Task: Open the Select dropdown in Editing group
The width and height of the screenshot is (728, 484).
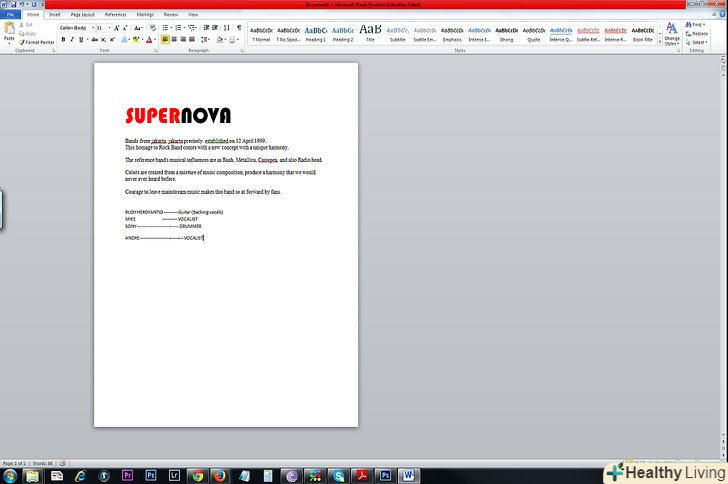Action: (696, 42)
